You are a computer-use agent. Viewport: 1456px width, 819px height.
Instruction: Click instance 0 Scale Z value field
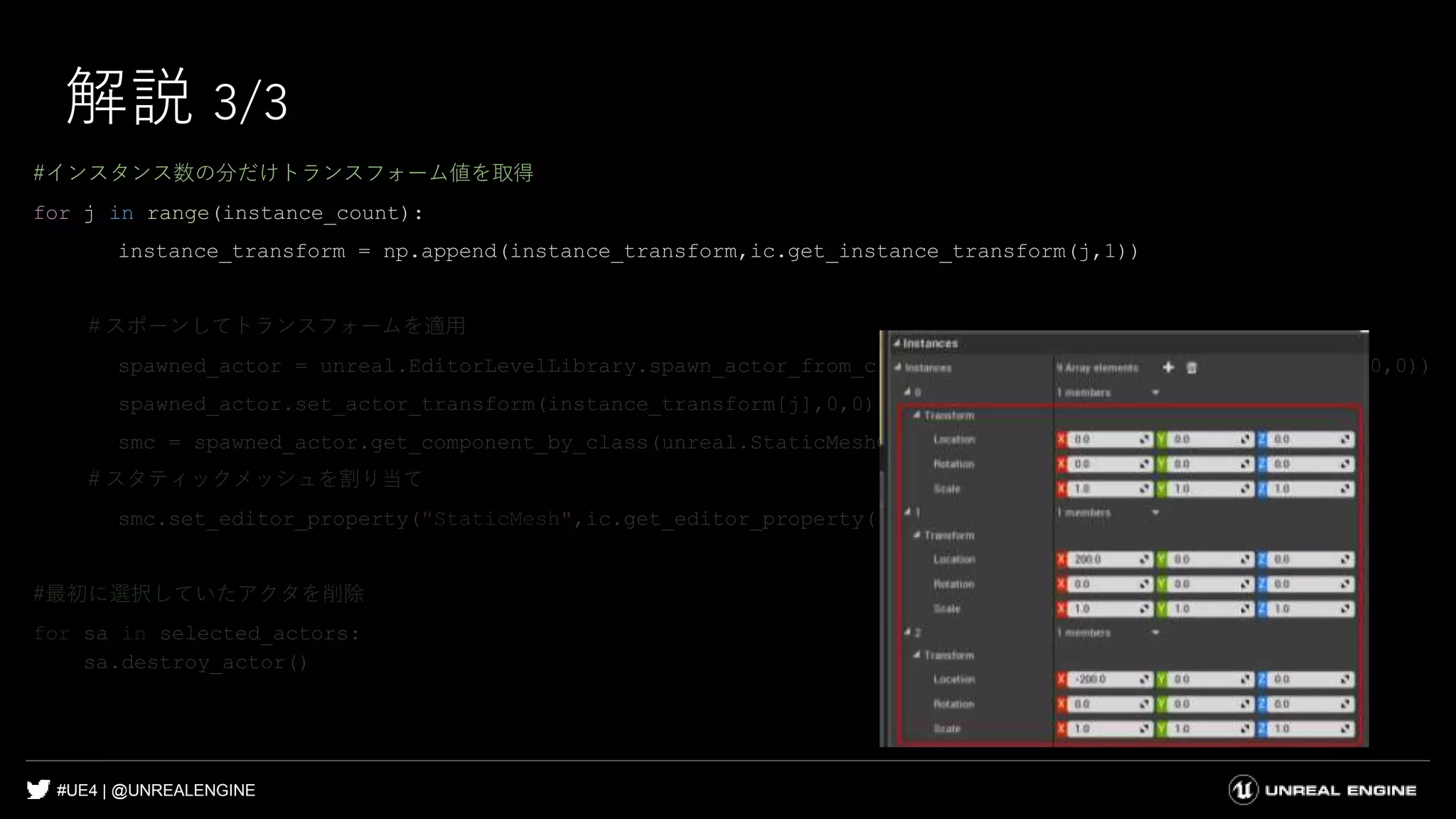1310,489
